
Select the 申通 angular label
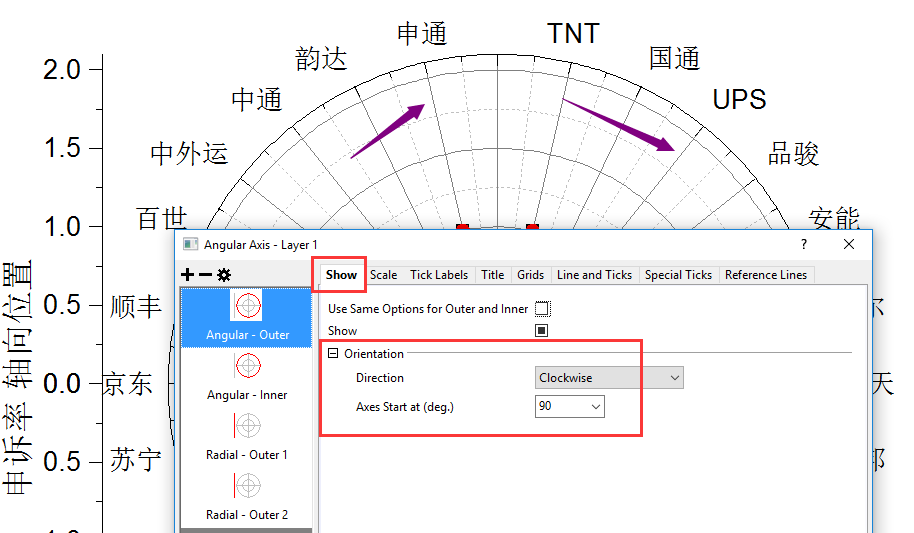tap(422, 33)
